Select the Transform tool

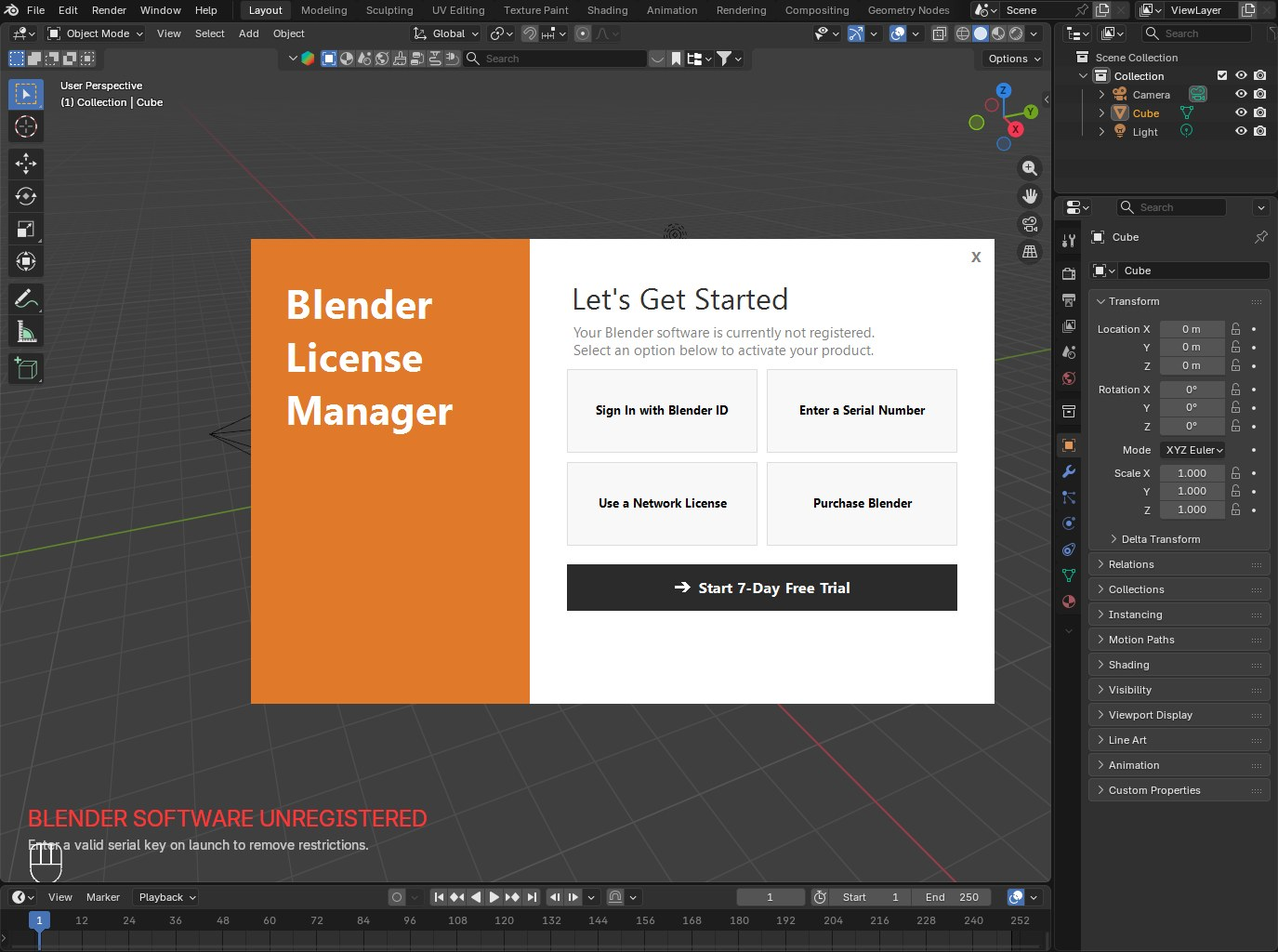click(26, 261)
